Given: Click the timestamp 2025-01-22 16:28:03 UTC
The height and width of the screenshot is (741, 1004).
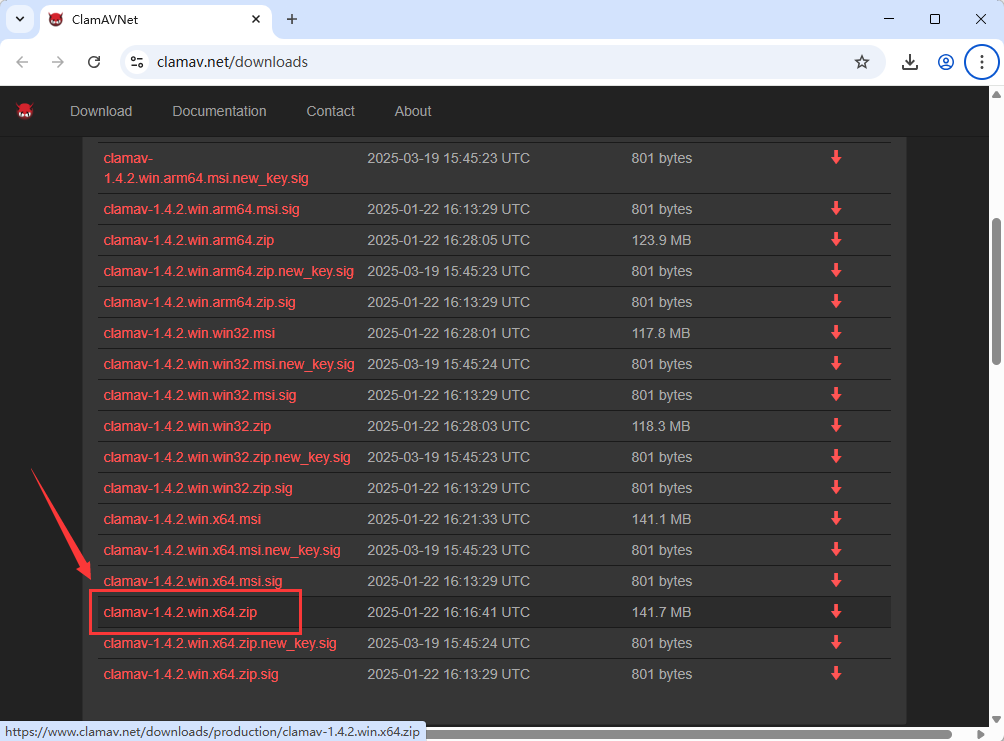Looking at the screenshot, I should [x=448, y=426].
